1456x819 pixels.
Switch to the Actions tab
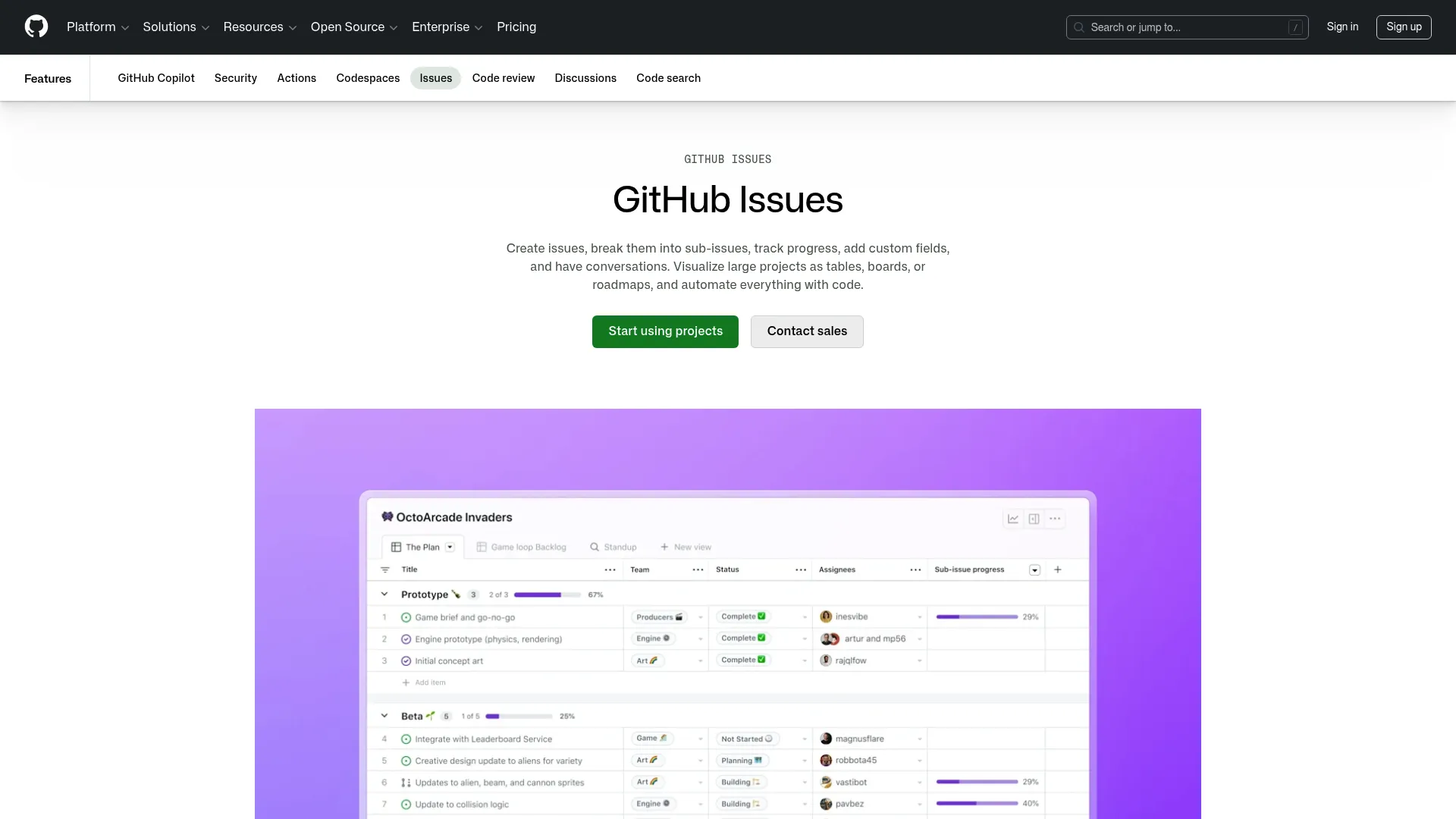tap(297, 78)
